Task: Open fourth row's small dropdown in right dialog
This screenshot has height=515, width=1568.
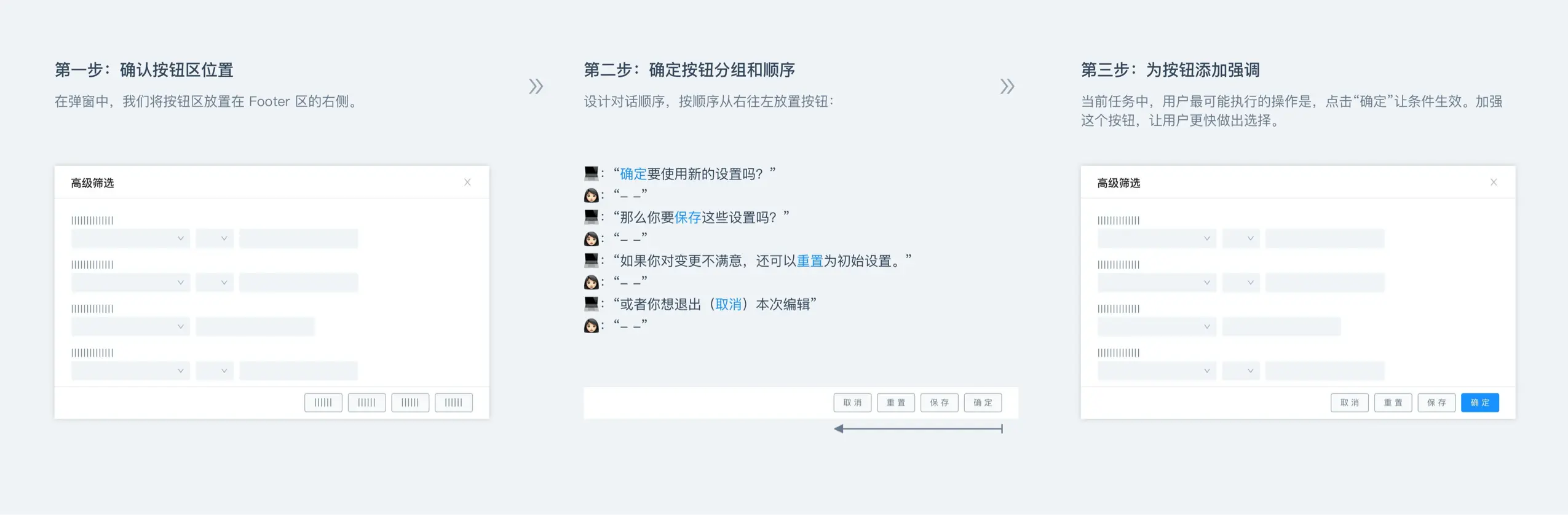Action: (1241, 371)
